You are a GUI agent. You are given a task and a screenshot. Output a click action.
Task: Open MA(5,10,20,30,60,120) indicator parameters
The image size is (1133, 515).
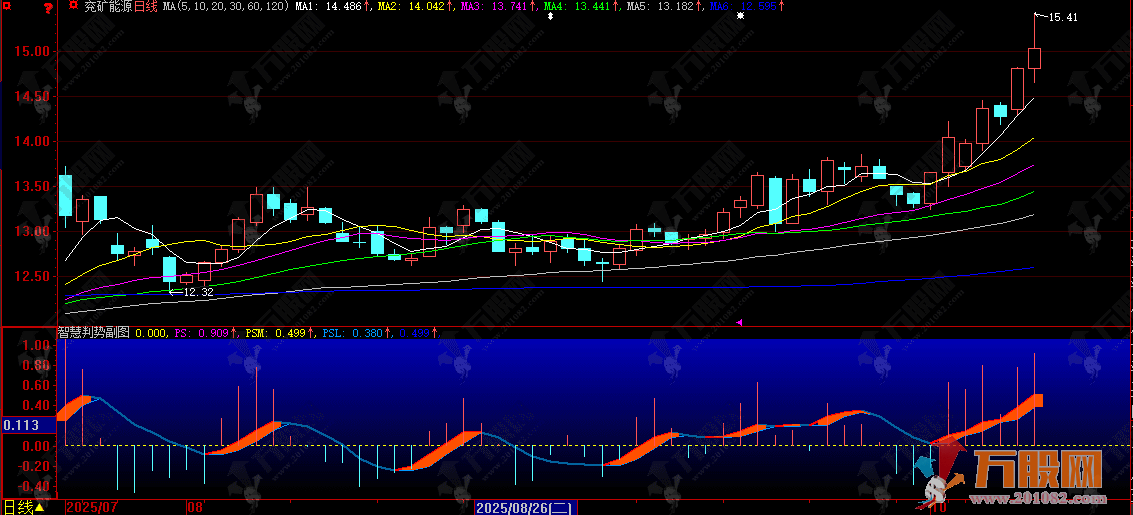pyautogui.click(x=226, y=7)
